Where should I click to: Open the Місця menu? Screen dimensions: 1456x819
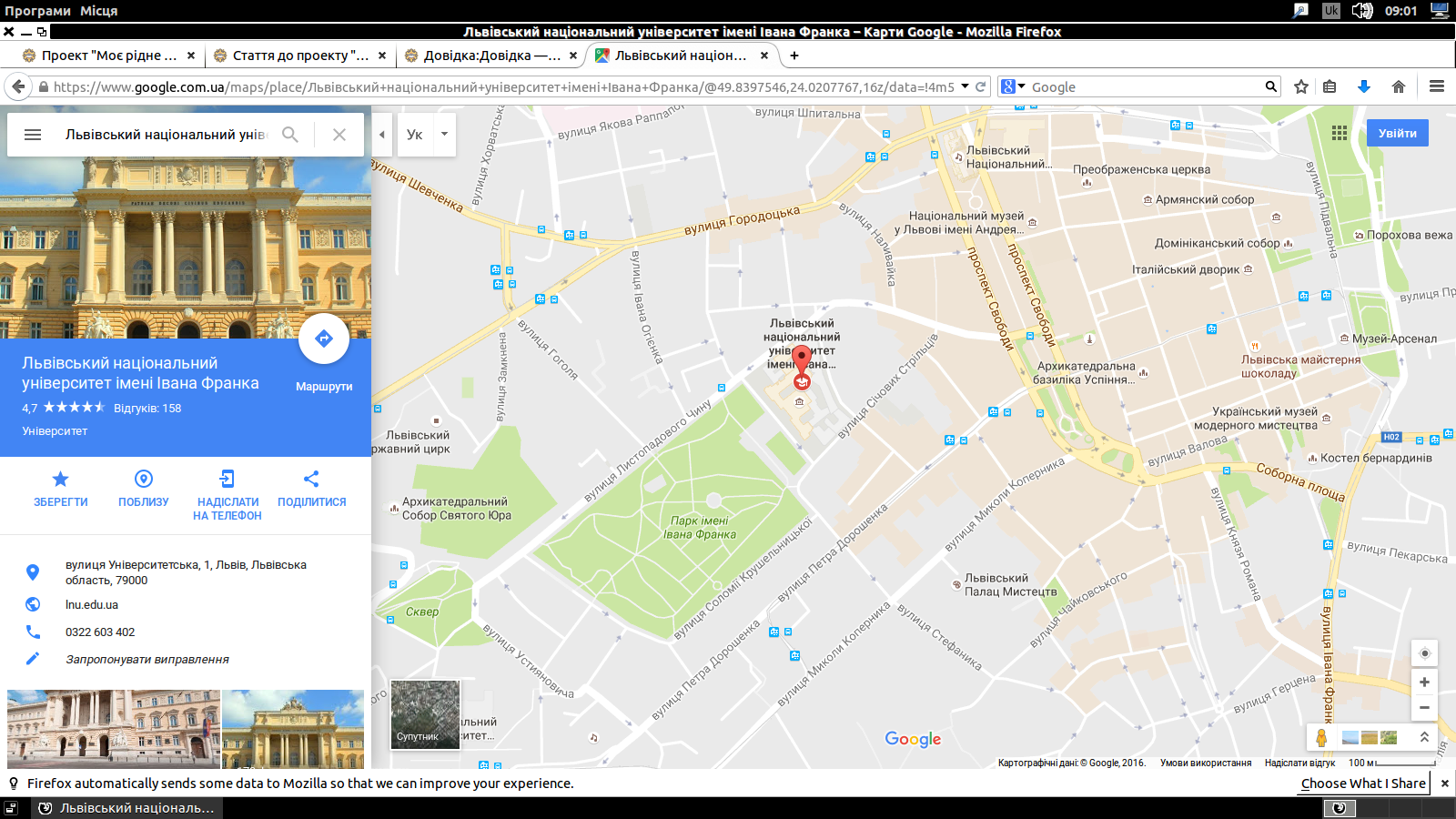[98, 11]
